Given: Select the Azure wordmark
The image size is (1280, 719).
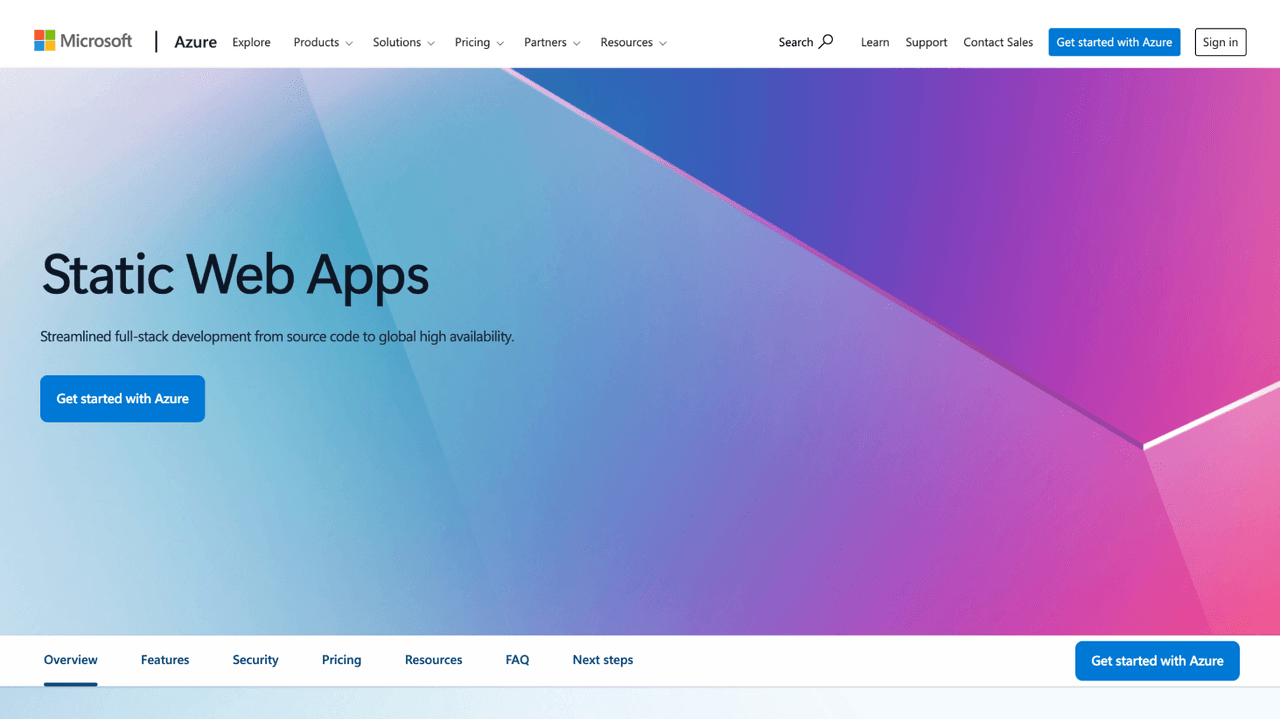Looking at the screenshot, I should point(195,41).
